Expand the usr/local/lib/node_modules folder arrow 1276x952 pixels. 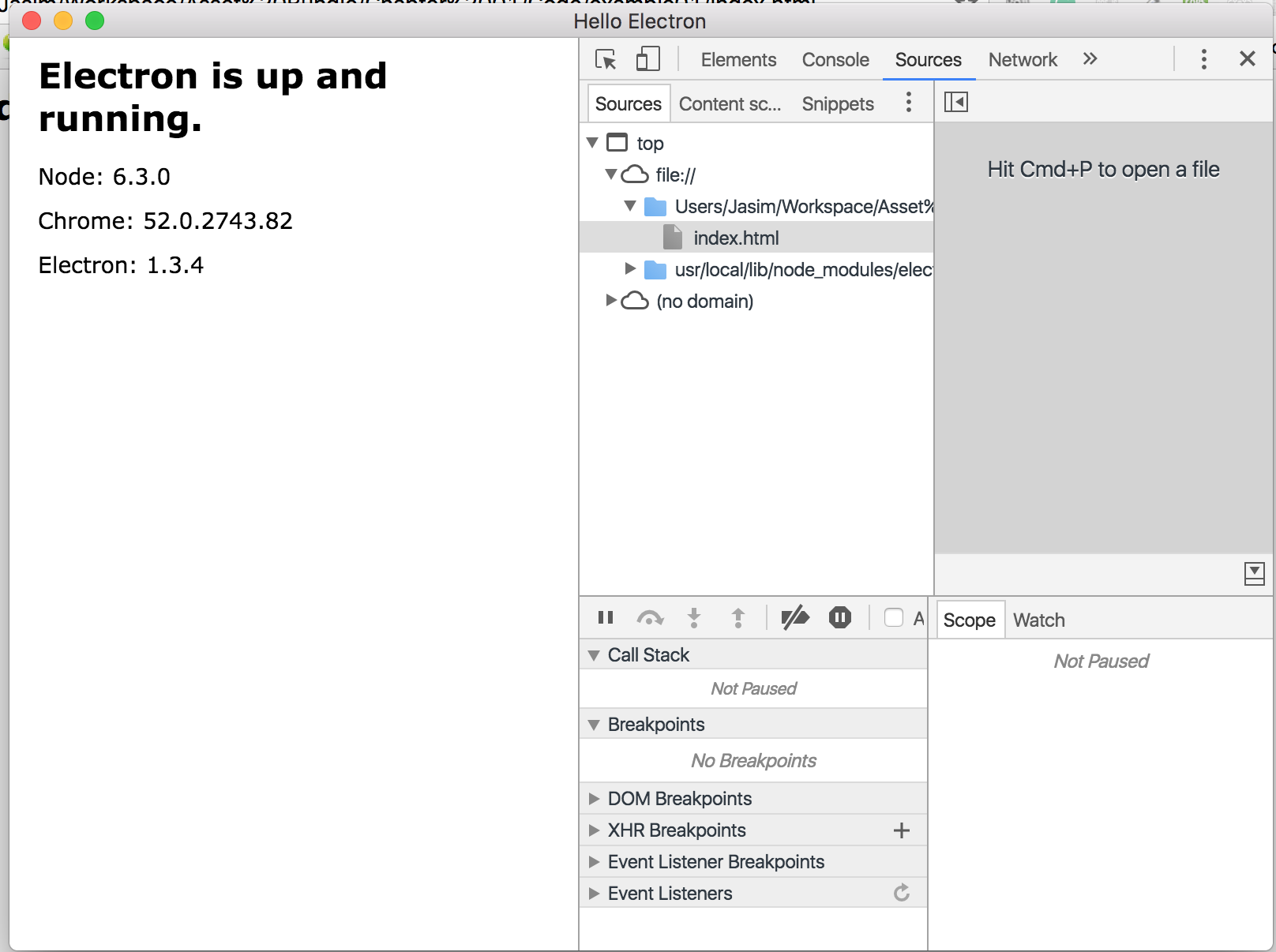630,268
